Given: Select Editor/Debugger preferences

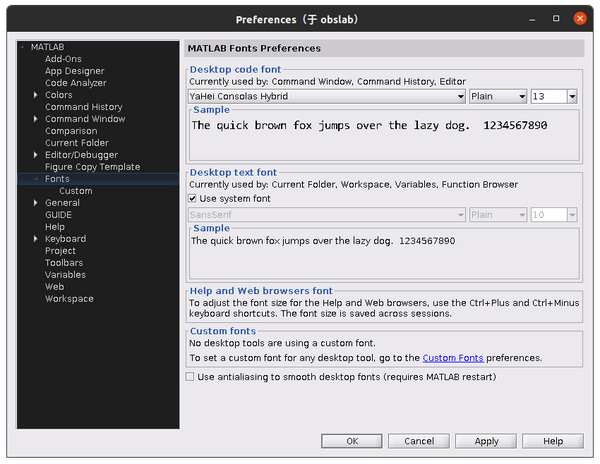Looking at the screenshot, I should pos(82,155).
